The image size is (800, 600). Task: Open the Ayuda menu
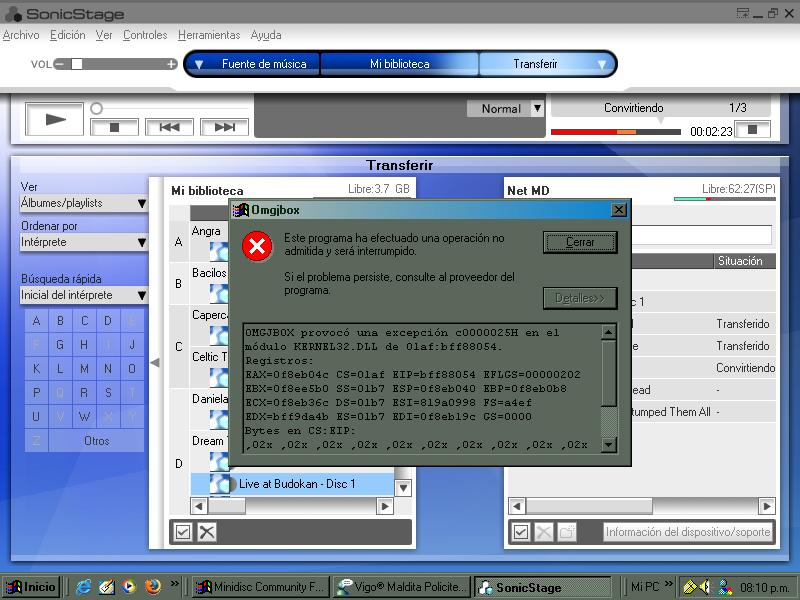tap(266, 35)
